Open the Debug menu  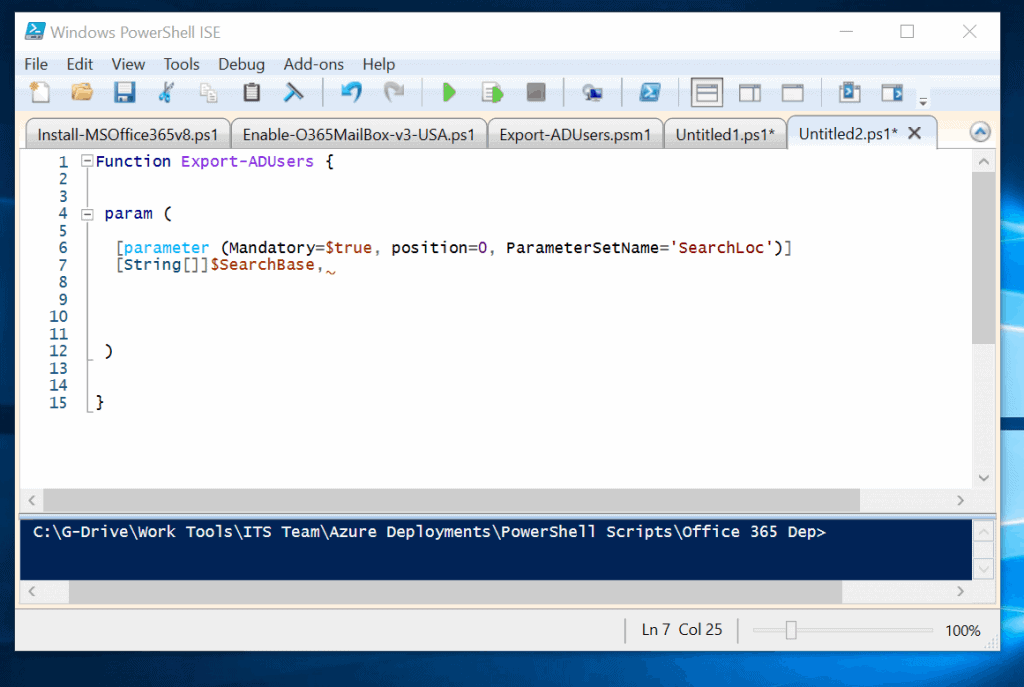(x=241, y=64)
